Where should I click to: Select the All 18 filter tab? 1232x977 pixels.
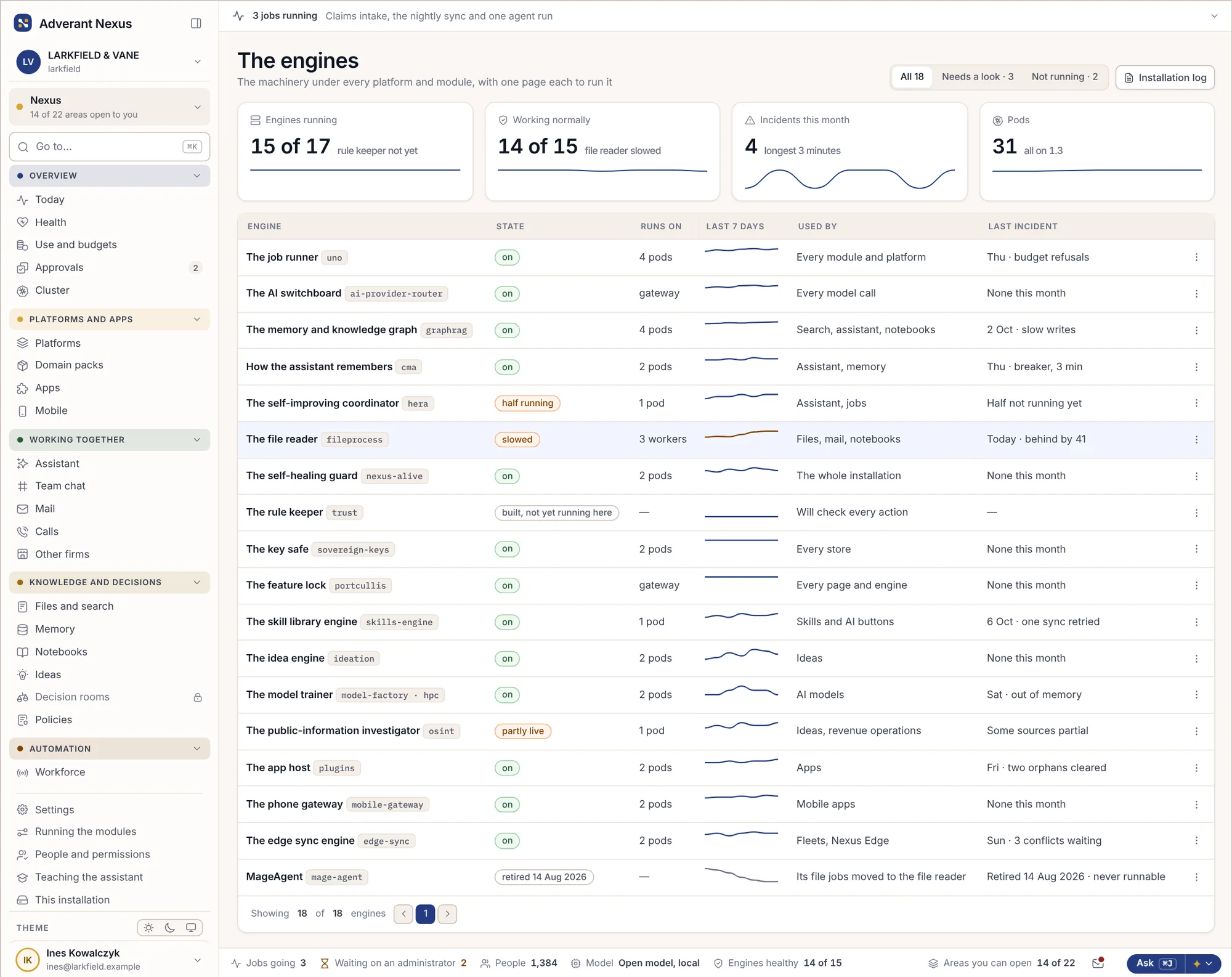pos(912,77)
